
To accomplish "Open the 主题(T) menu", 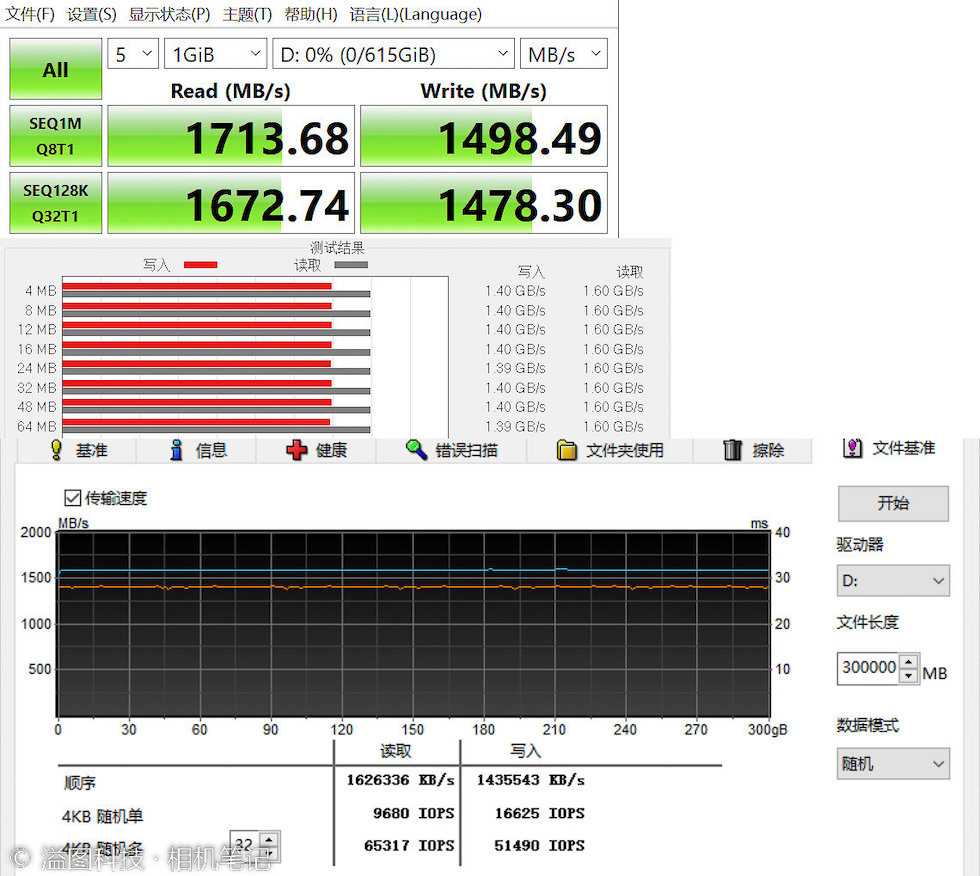I will [247, 14].
